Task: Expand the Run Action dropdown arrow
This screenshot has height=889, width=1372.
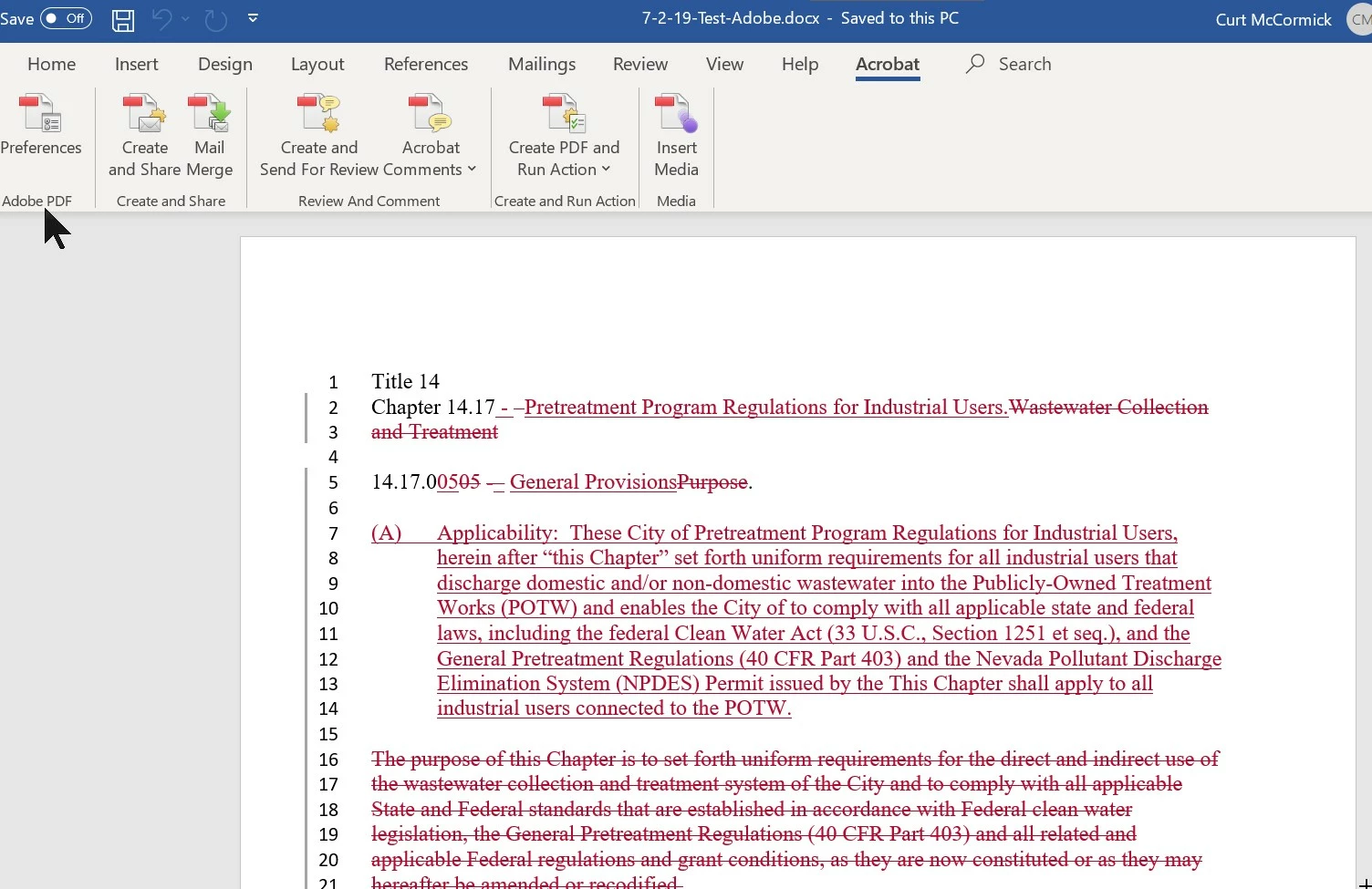Action: pyautogui.click(x=606, y=170)
